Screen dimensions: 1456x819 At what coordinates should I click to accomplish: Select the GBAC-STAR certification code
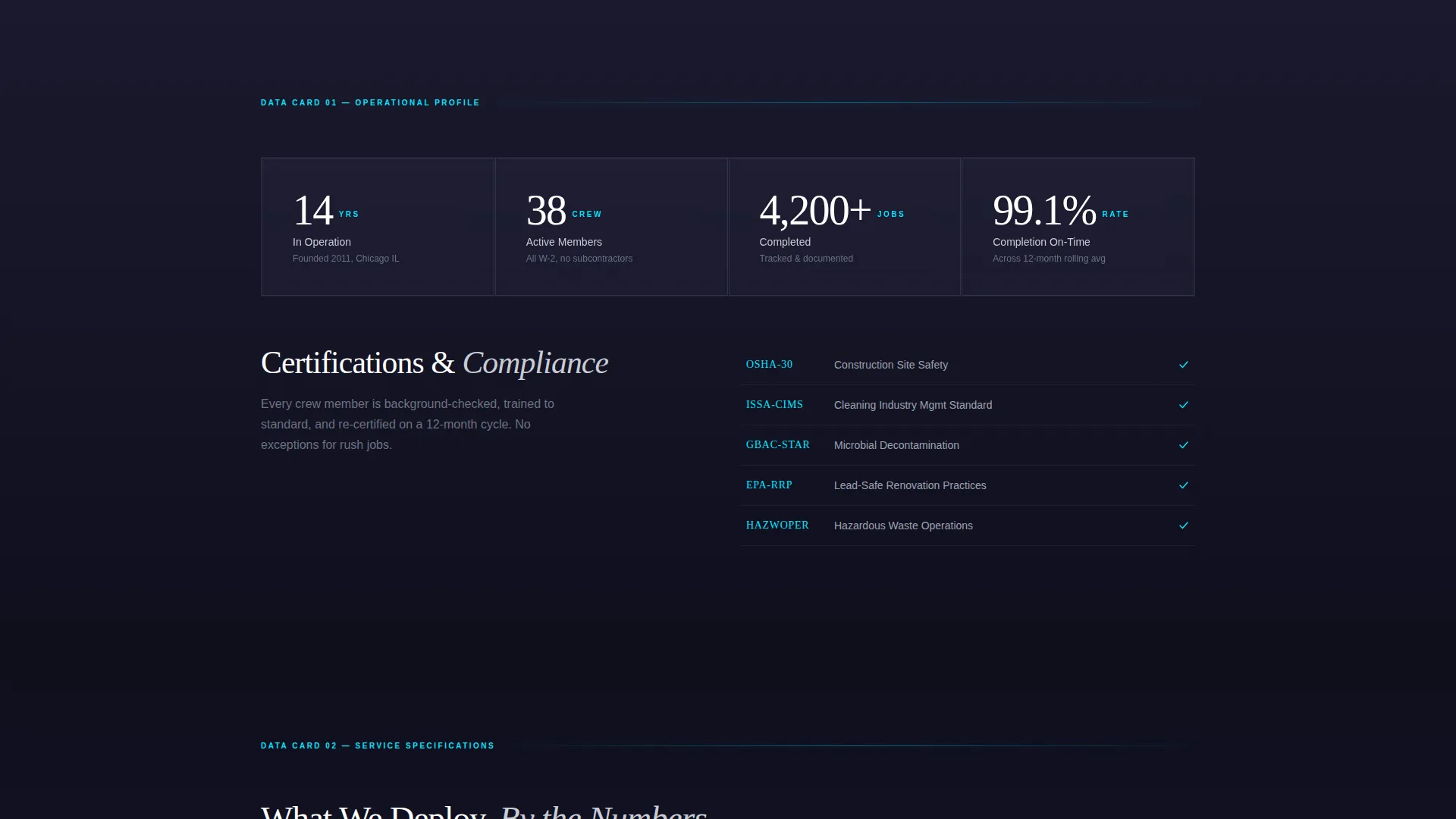click(777, 445)
